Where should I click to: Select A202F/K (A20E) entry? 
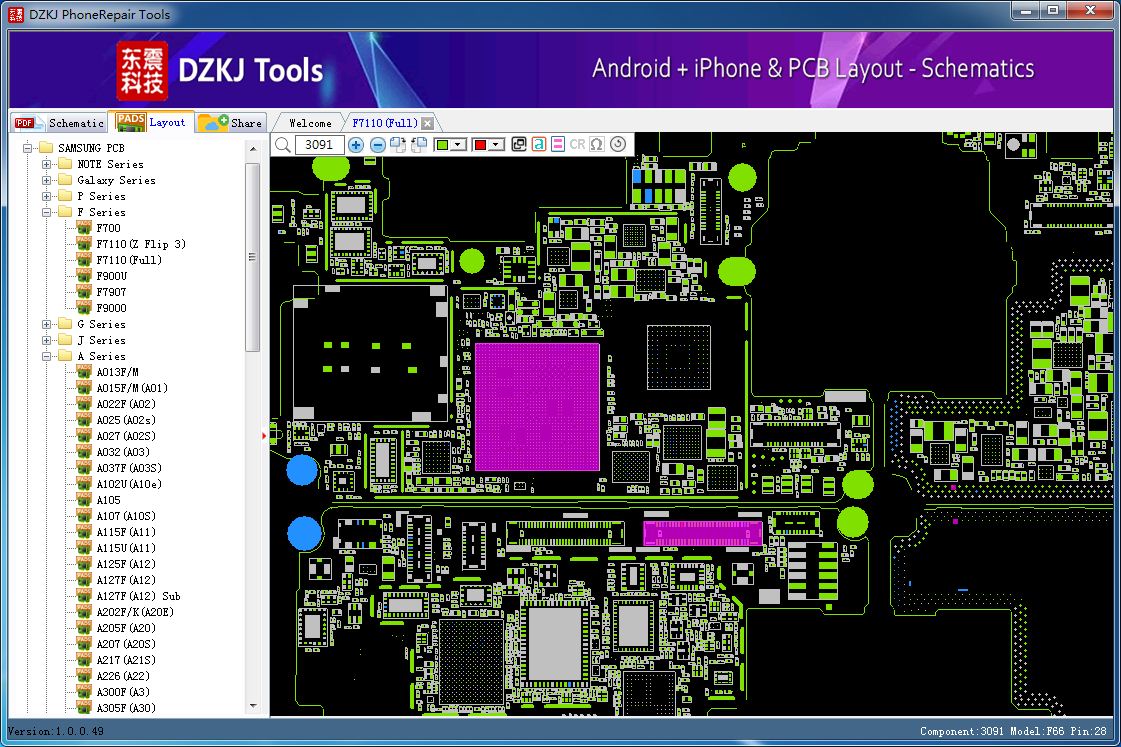pyautogui.click(x=135, y=612)
